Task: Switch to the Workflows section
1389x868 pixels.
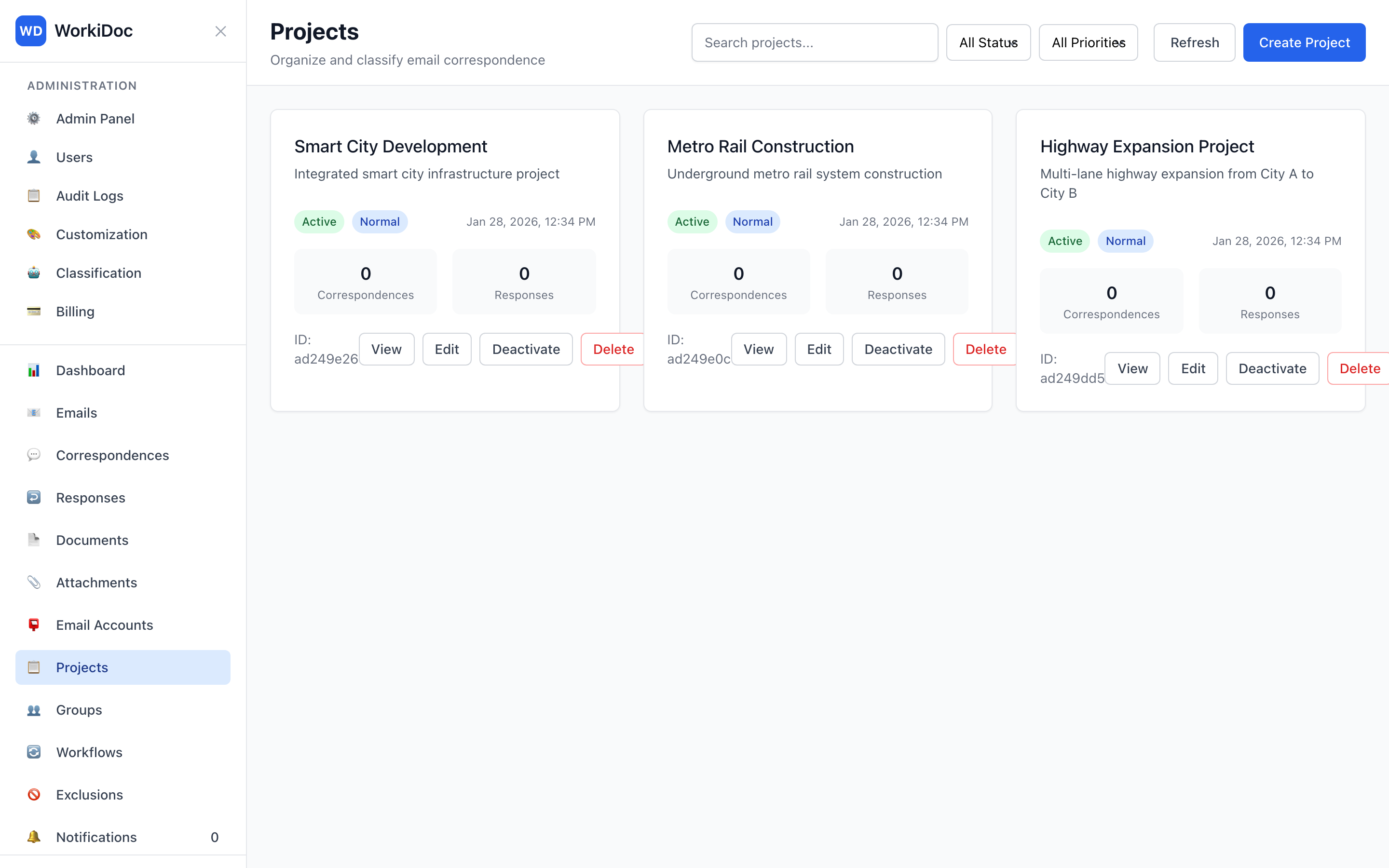Action: coord(89,752)
